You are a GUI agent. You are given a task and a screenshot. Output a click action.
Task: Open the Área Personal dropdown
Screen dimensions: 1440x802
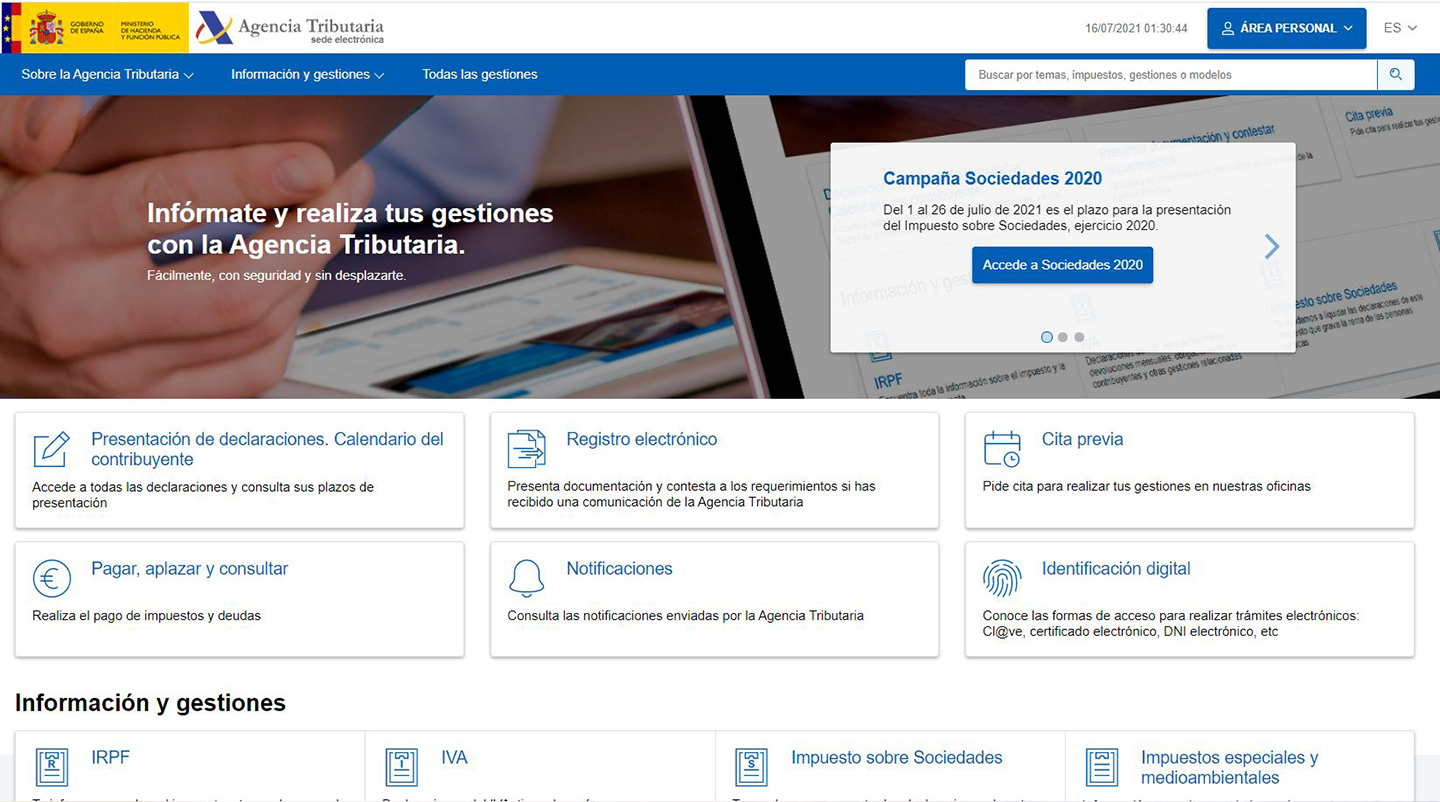(x=1286, y=28)
